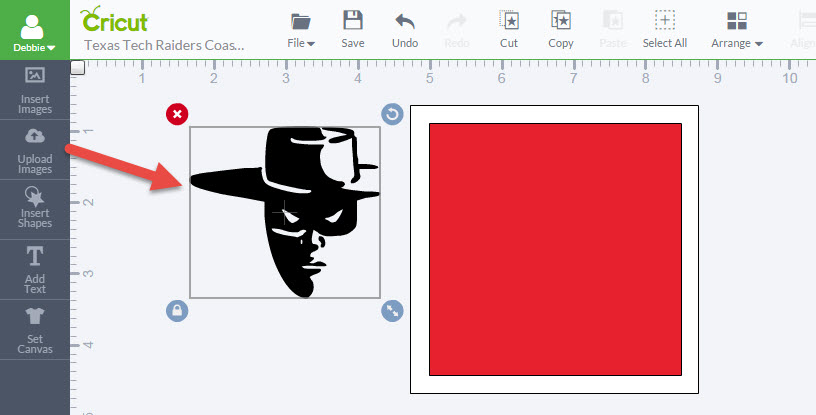Click the Save toolbar icon
This screenshot has height=415, width=816.
click(353, 21)
